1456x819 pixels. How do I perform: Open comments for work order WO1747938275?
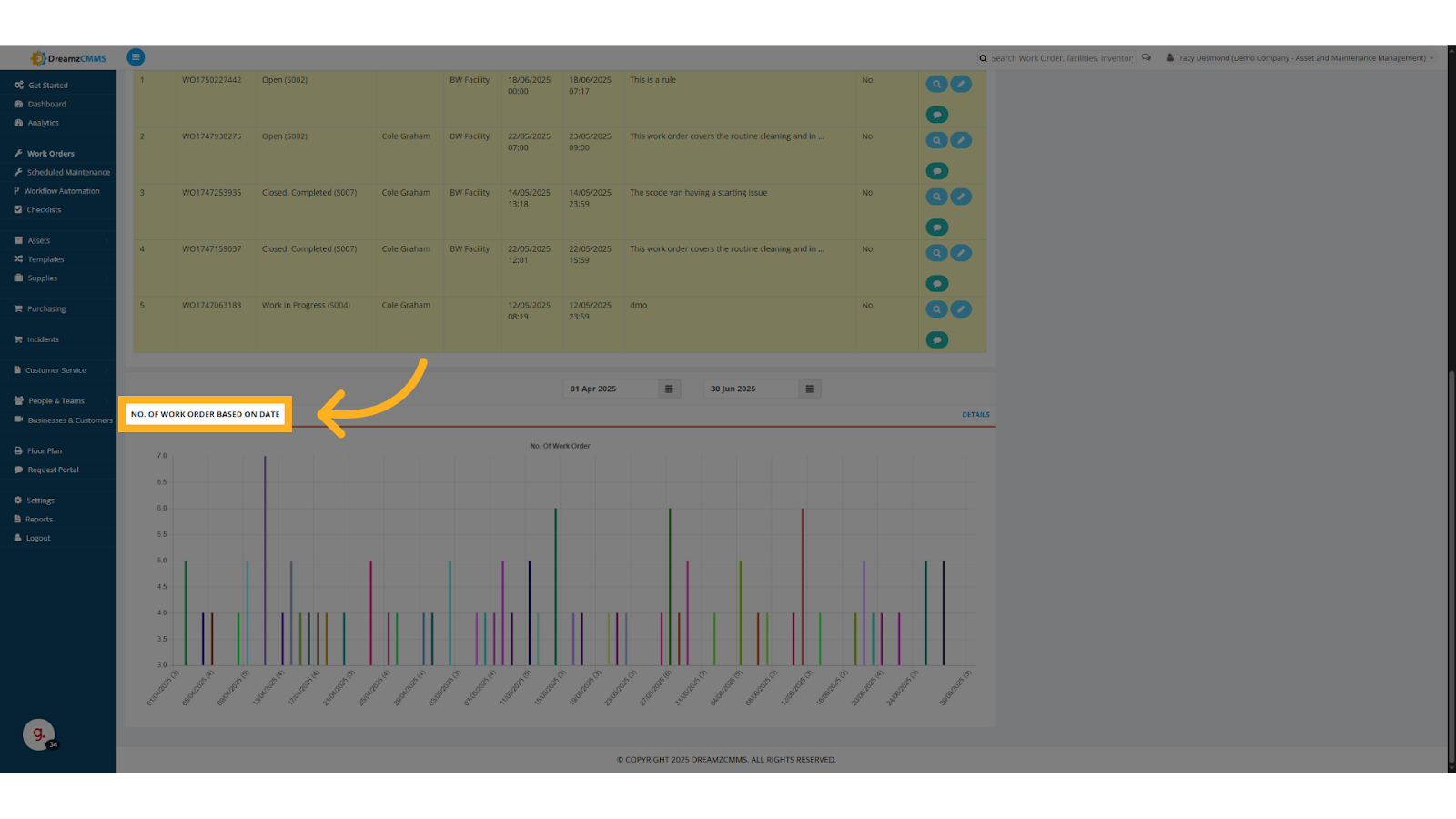tap(936, 171)
